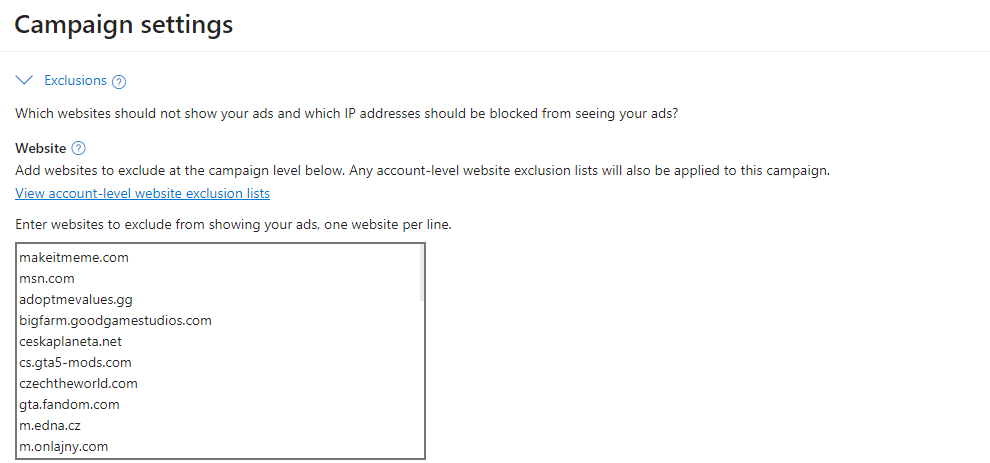Viewport: 990px width, 463px height.
Task: Collapse the Exclusions section chevron
Action: pos(25,80)
